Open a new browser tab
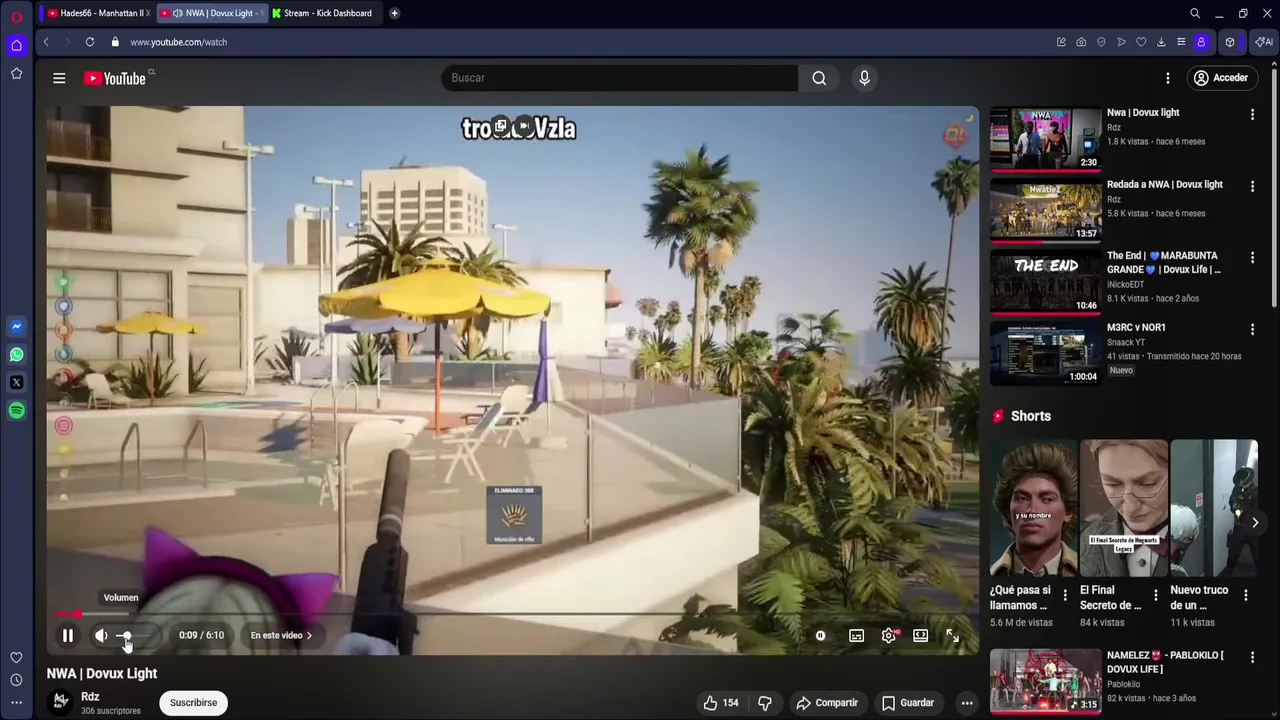Image resolution: width=1280 pixels, height=720 pixels. [394, 13]
